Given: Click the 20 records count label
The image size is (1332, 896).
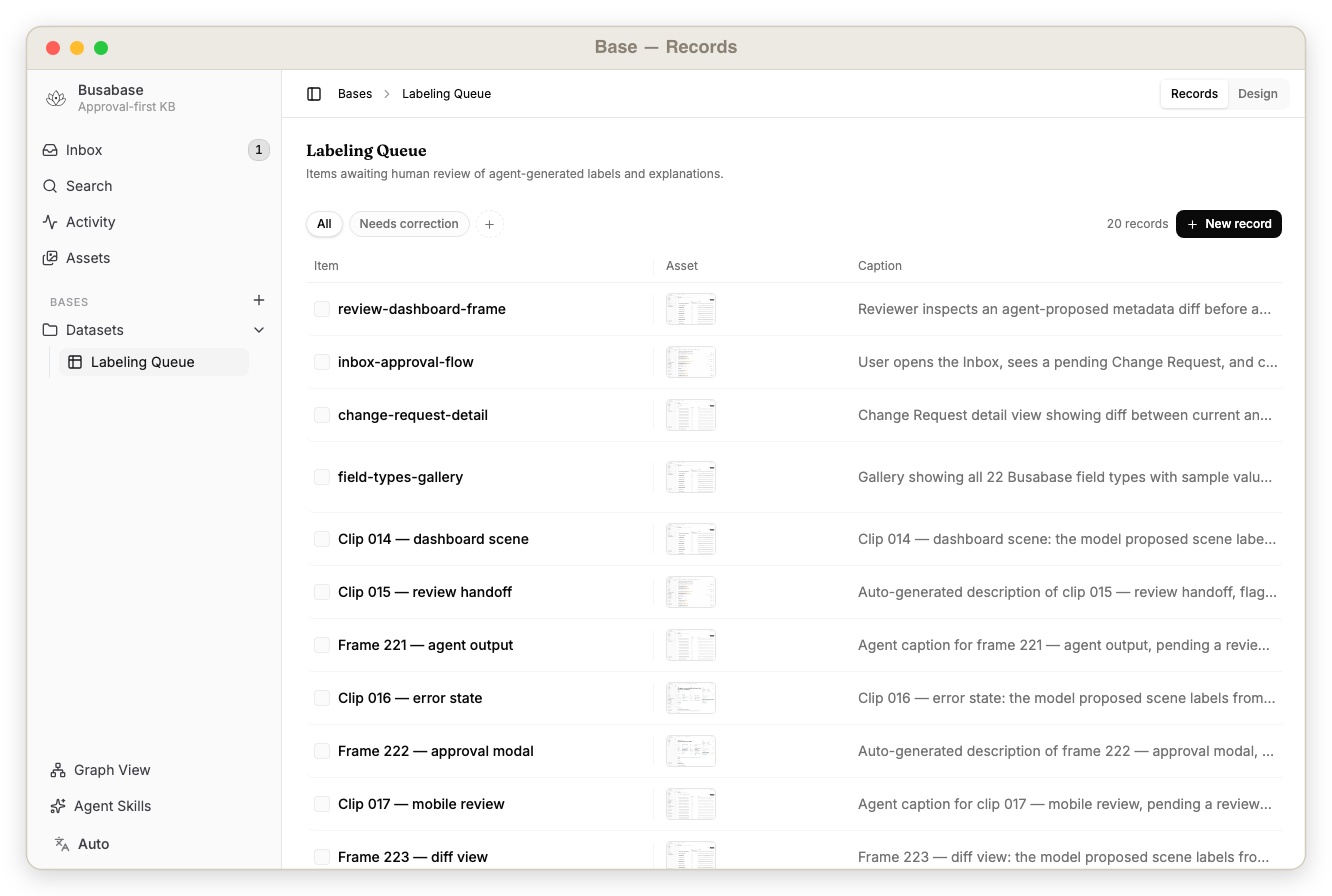Looking at the screenshot, I should point(1137,224).
